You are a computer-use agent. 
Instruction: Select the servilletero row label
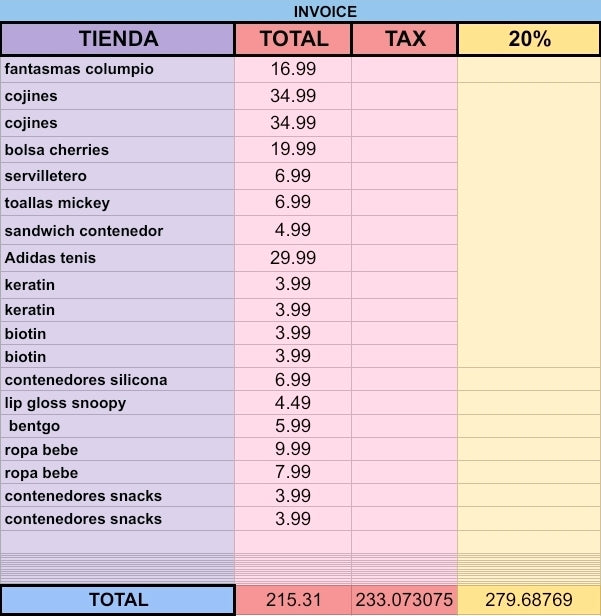coord(118,176)
